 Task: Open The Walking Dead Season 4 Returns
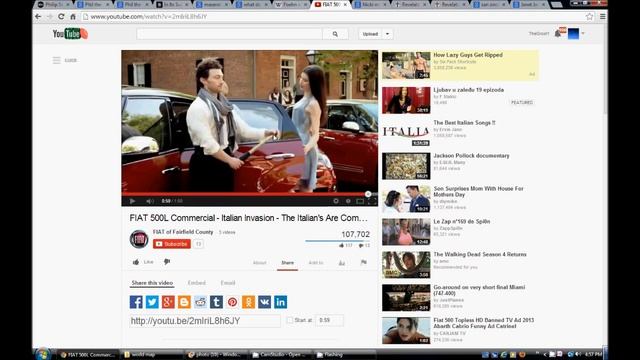[x=480, y=254]
